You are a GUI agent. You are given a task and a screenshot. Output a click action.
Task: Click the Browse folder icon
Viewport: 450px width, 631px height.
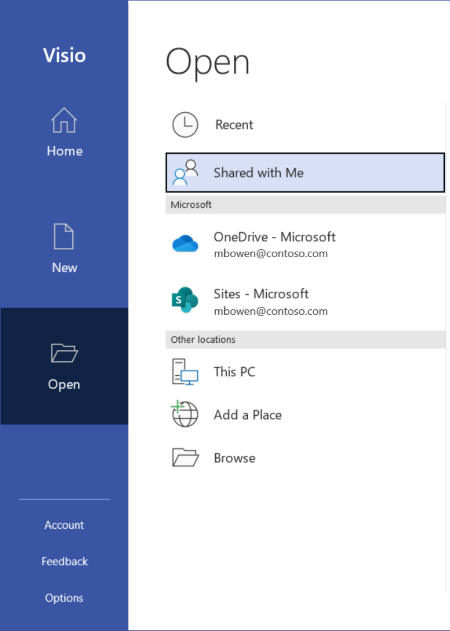(x=185, y=458)
